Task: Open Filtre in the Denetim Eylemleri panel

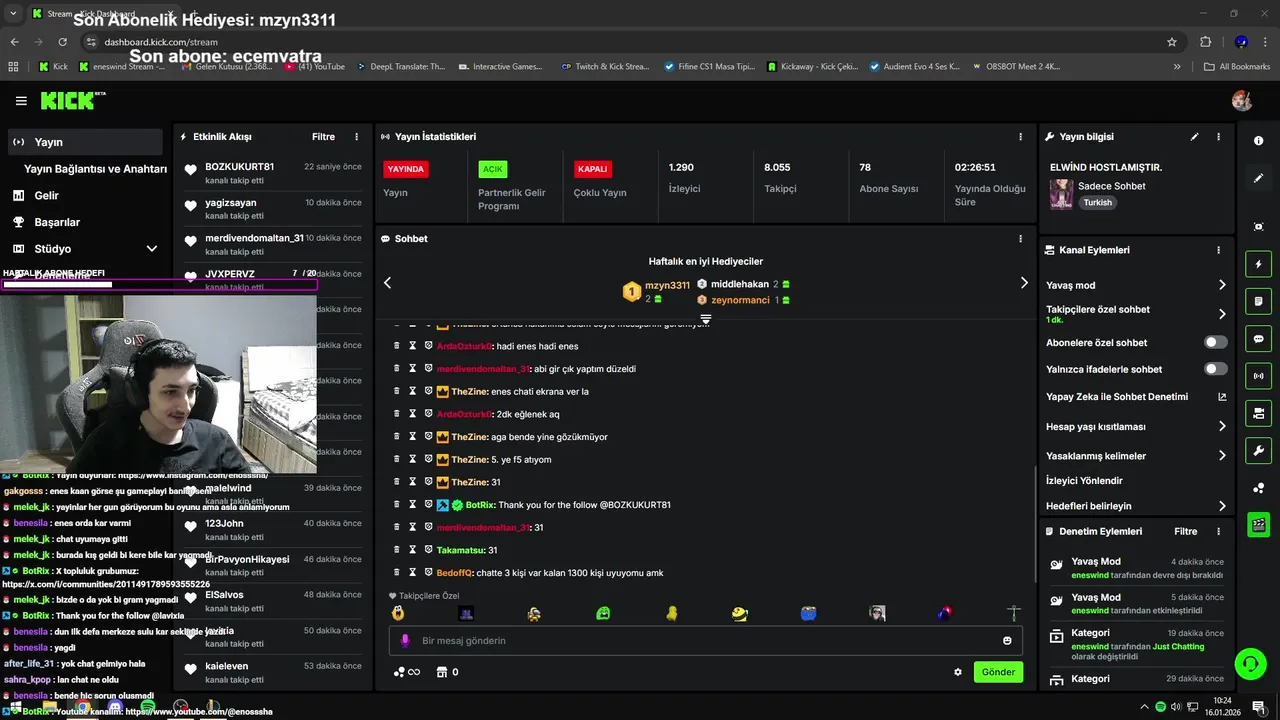Action: 1185,532
